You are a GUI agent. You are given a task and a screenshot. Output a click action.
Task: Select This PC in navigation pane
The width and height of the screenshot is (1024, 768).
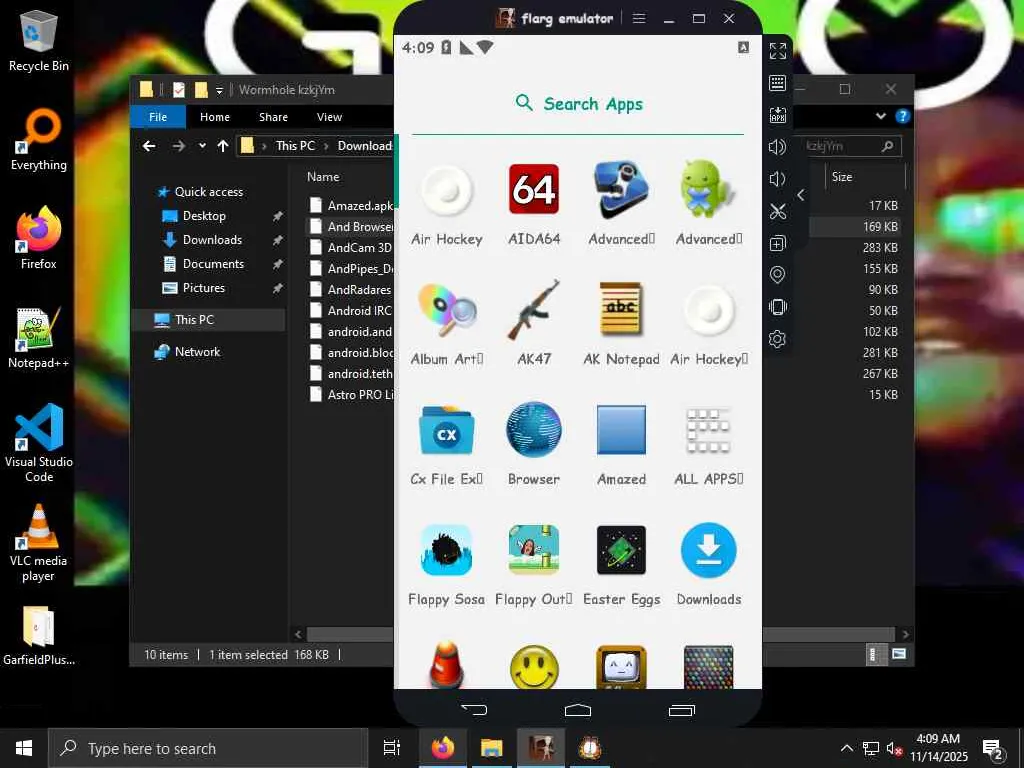point(194,319)
